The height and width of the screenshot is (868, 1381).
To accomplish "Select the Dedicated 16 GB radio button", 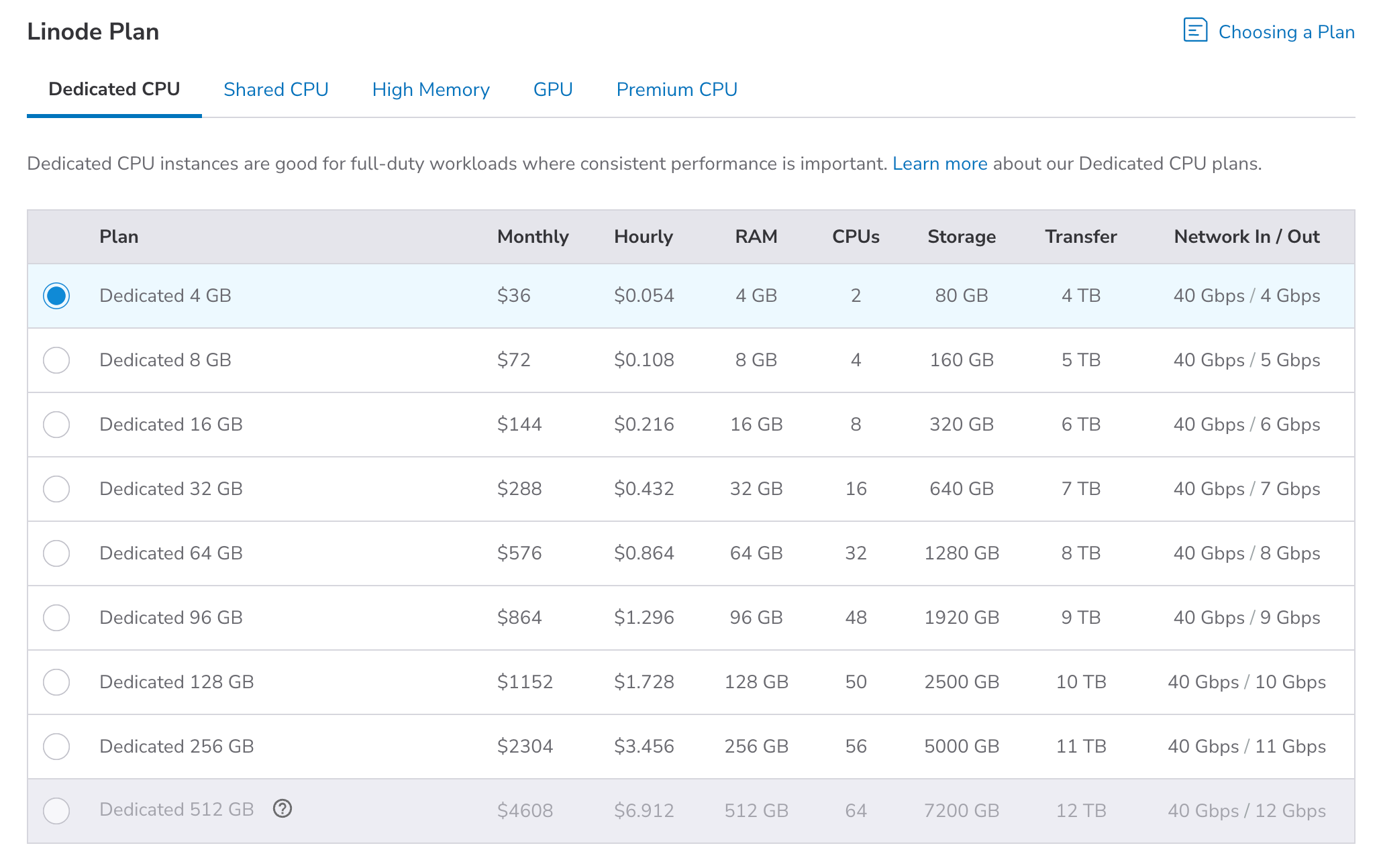I will point(56,425).
